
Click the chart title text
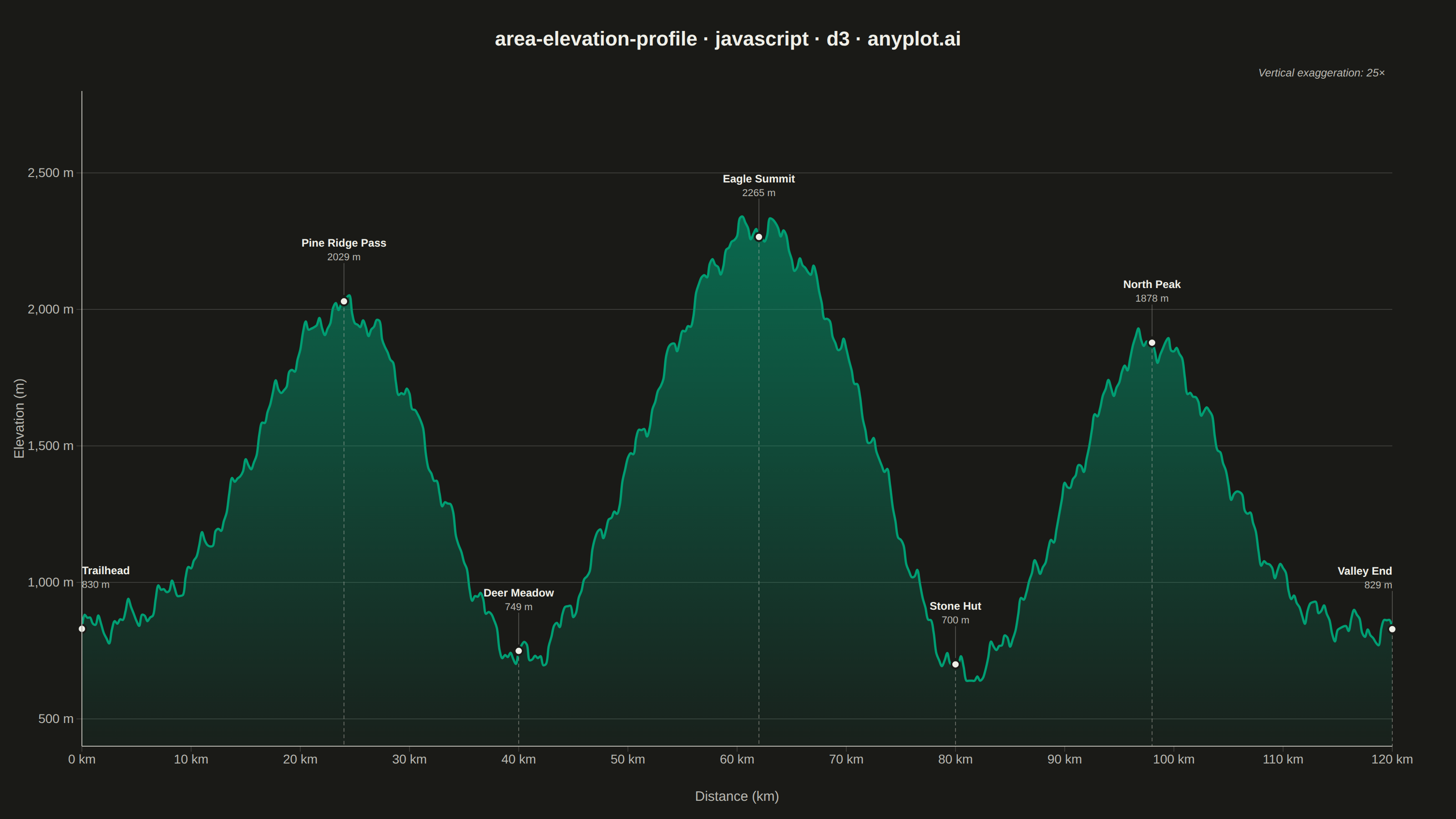(728, 39)
